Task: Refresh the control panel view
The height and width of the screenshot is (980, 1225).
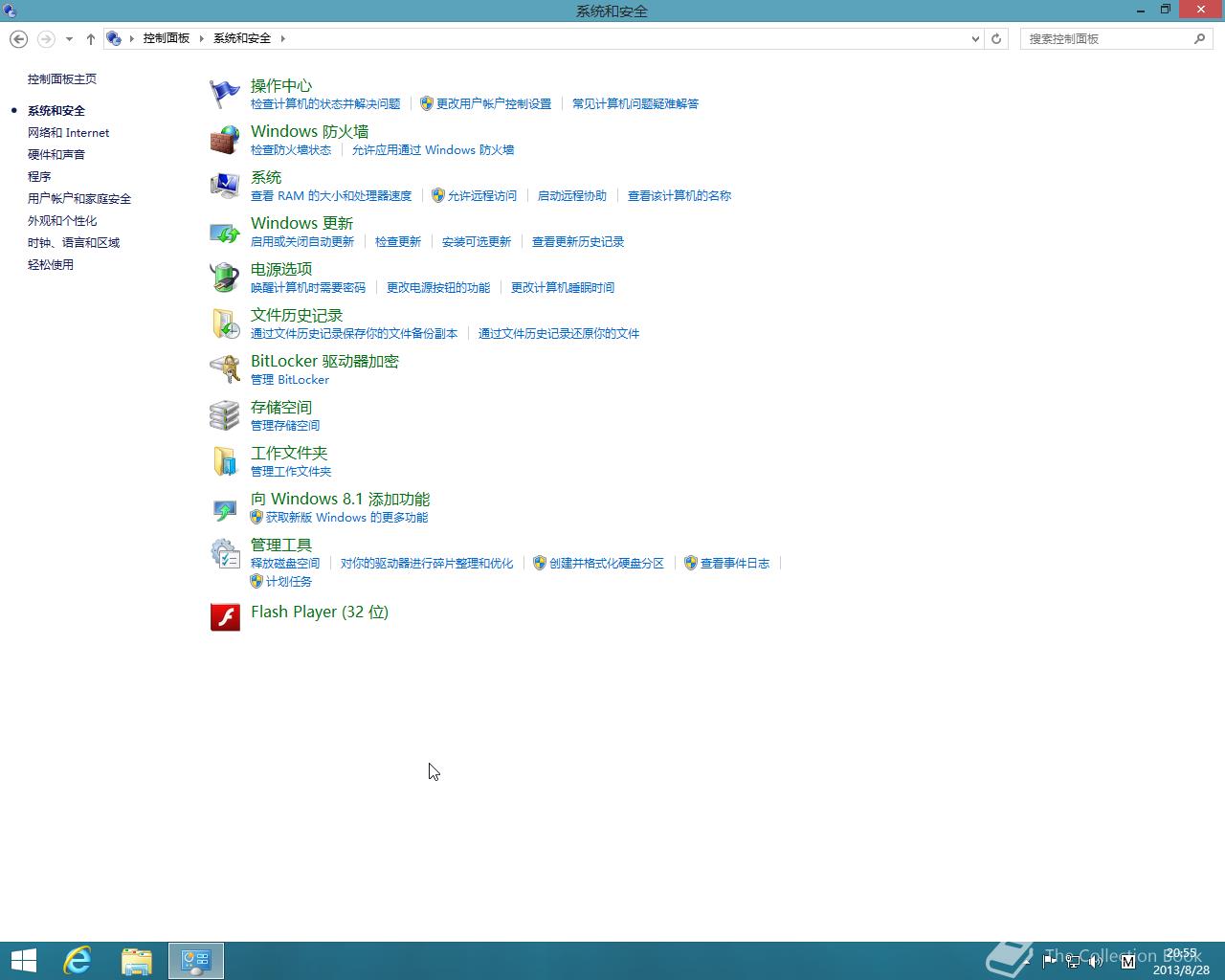Action: 996,38
